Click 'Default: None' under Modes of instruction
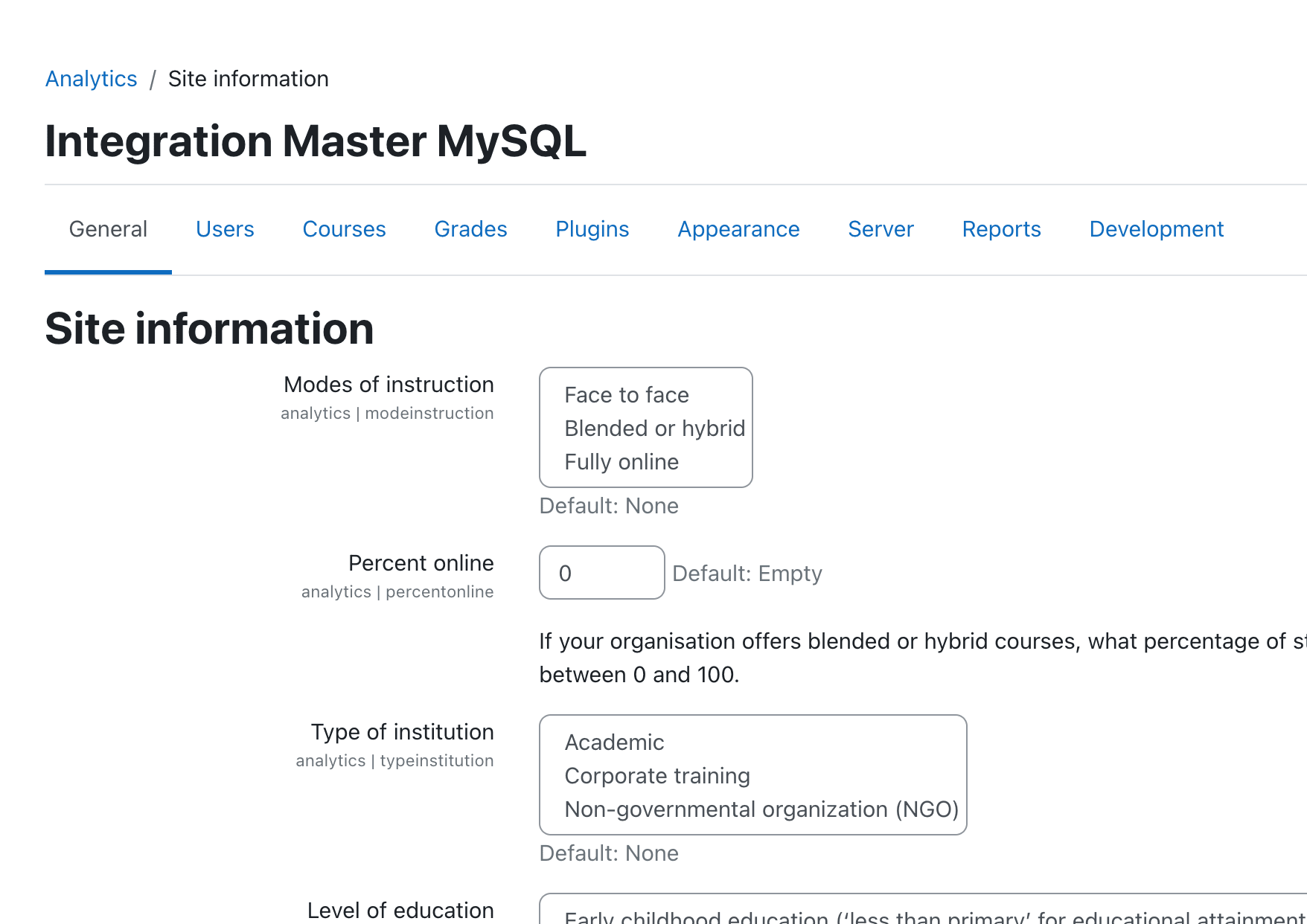This screenshot has width=1307, height=924. click(609, 506)
